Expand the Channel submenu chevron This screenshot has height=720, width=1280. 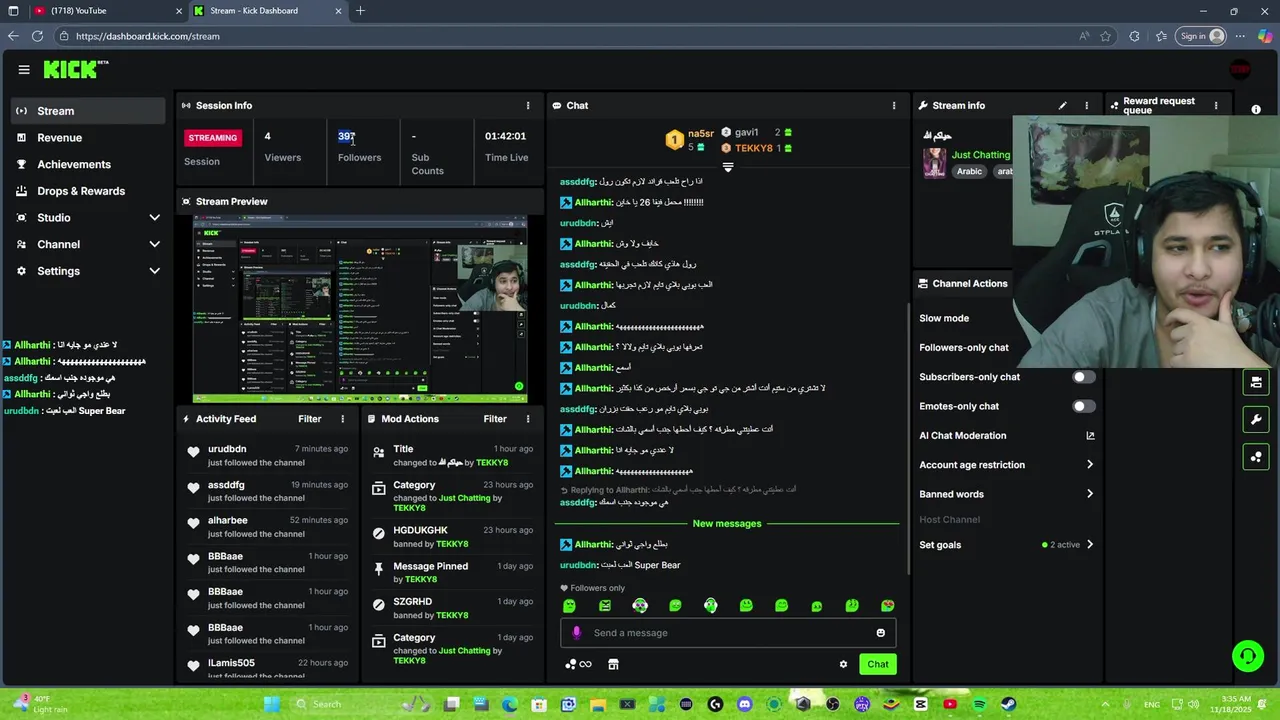coord(154,244)
